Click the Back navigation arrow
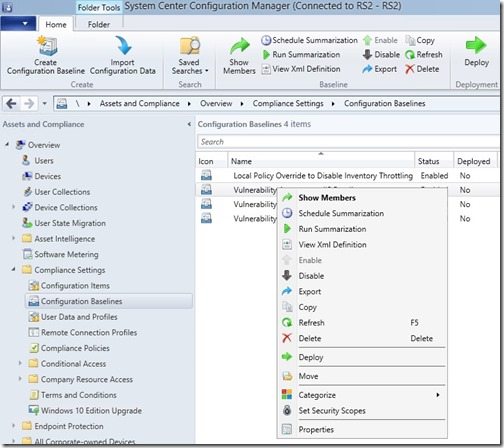 (x=11, y=104)
